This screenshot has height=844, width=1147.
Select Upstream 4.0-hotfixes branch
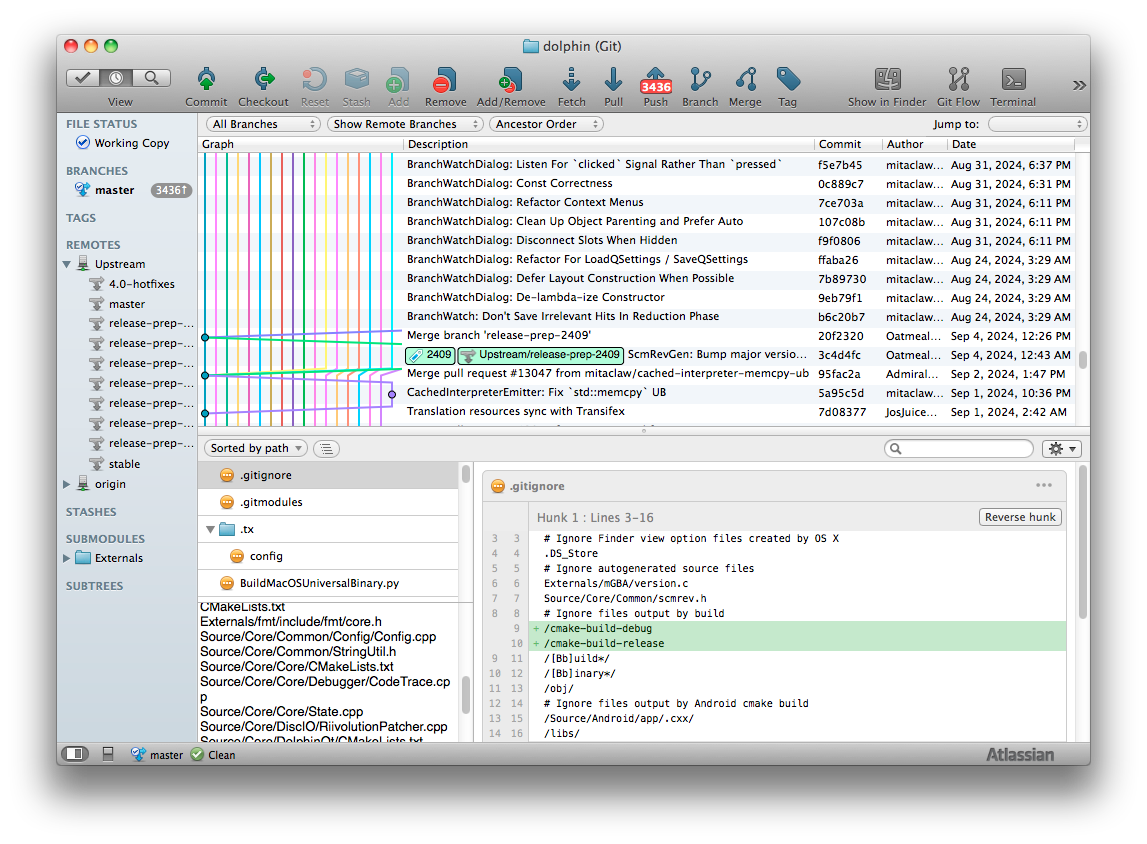[x=142, y=284]
